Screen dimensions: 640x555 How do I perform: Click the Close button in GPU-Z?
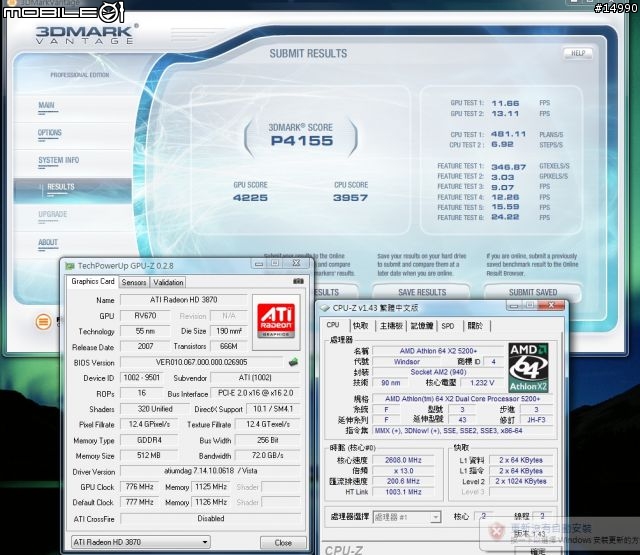coord(283,543)
